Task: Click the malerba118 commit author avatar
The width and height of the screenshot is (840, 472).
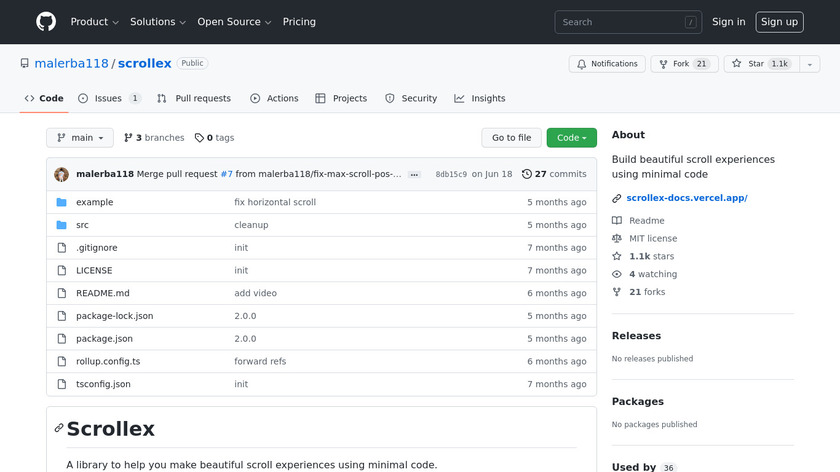Action: (x=62, y=174)
